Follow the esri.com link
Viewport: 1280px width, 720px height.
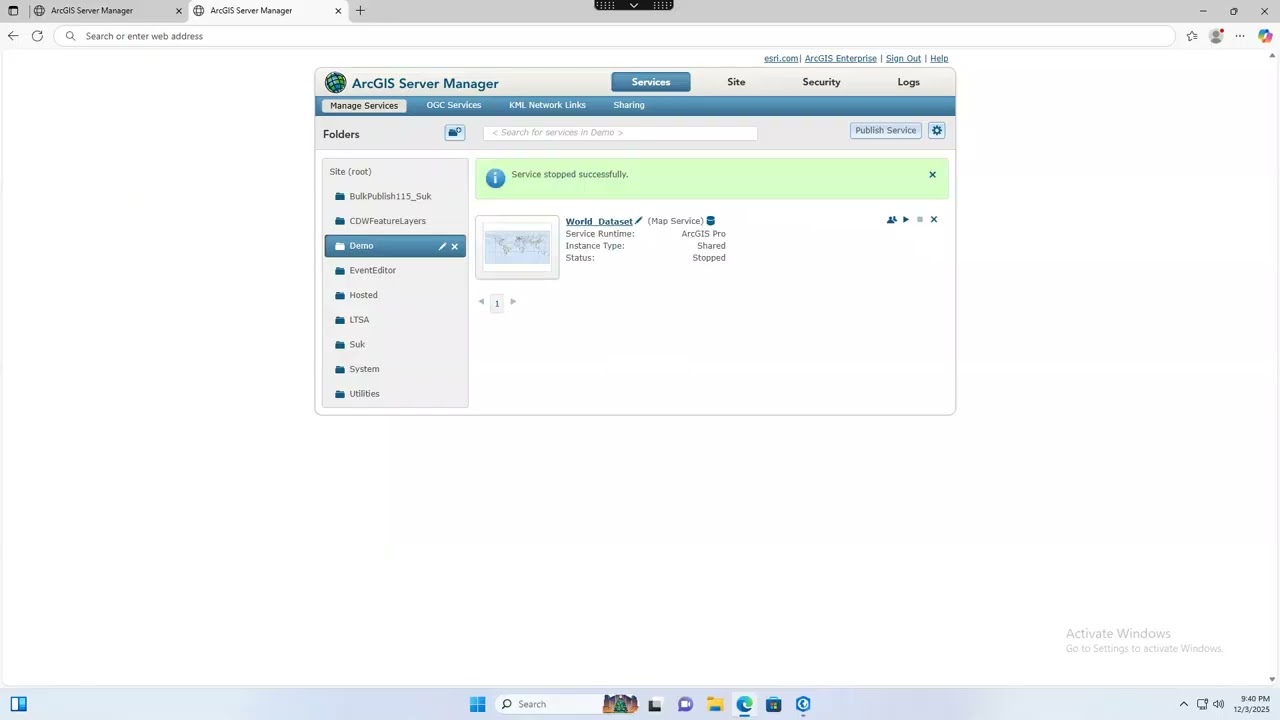pyautogui.click(x=781, y=58)
